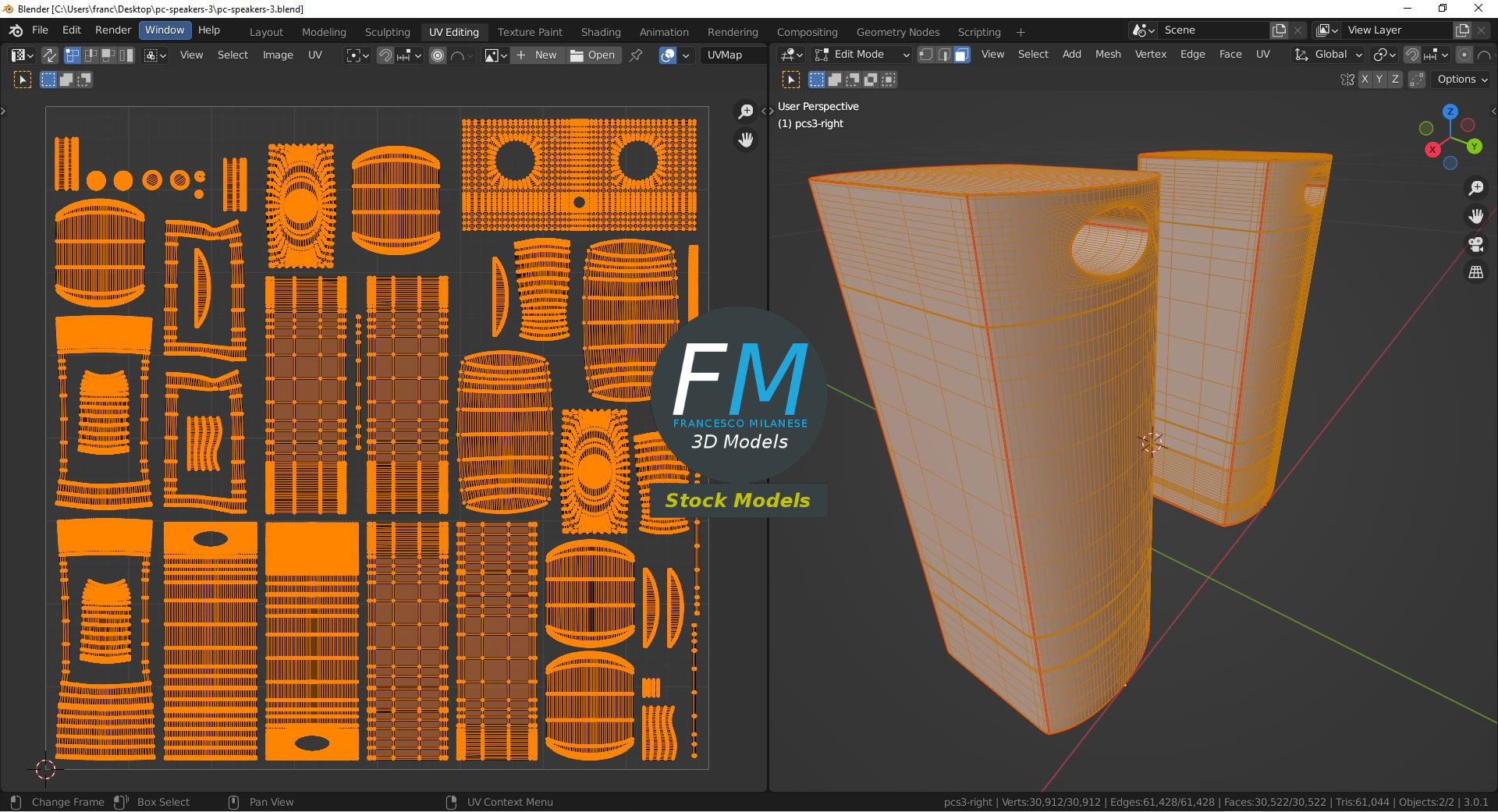This screenshot has height=812, width=1498.
Task: Switch to Texture Paint workspace tab
Action: click(x=530, y=32)
